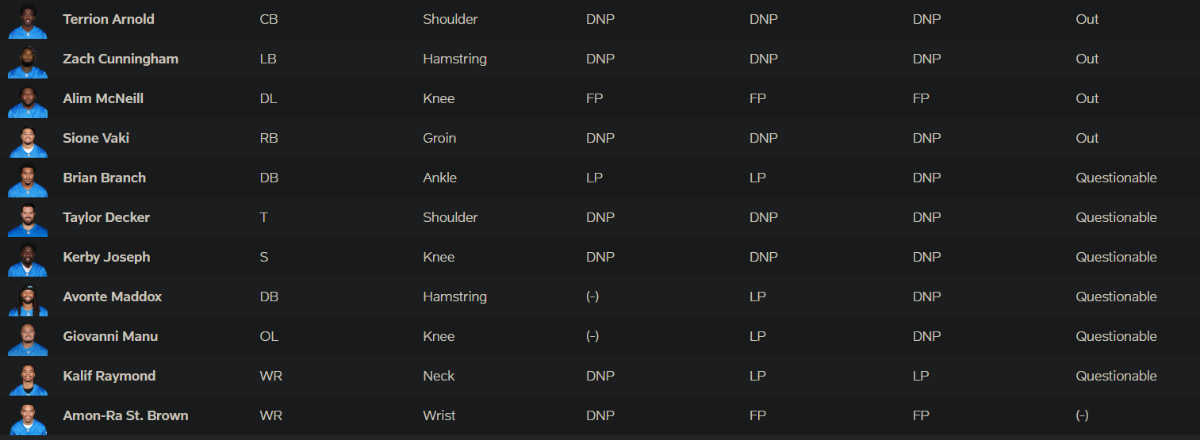Image resolution: width=1200 pixels, height=440 pixels.
Task: Select the Taylor Decker name link
Action: [x=104, y=217]
